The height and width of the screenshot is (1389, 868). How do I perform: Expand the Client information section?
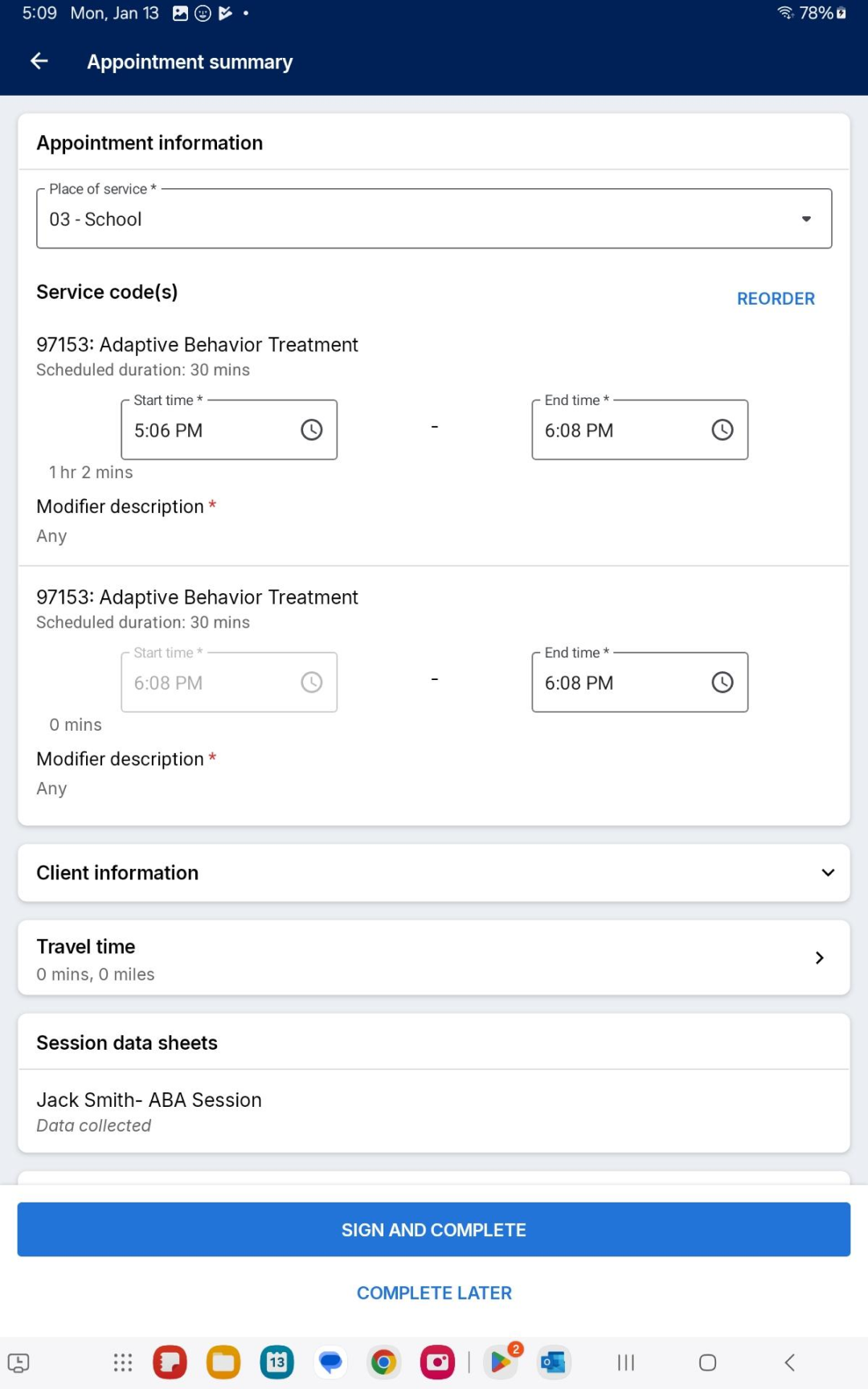point(434,873)
